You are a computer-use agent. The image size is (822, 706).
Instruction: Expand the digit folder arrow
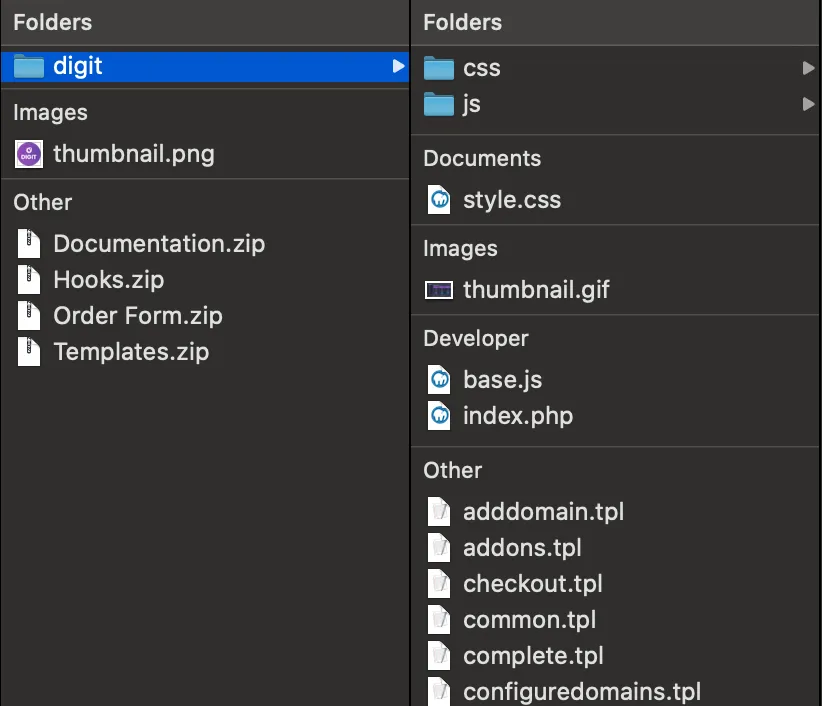click(398, 66)
